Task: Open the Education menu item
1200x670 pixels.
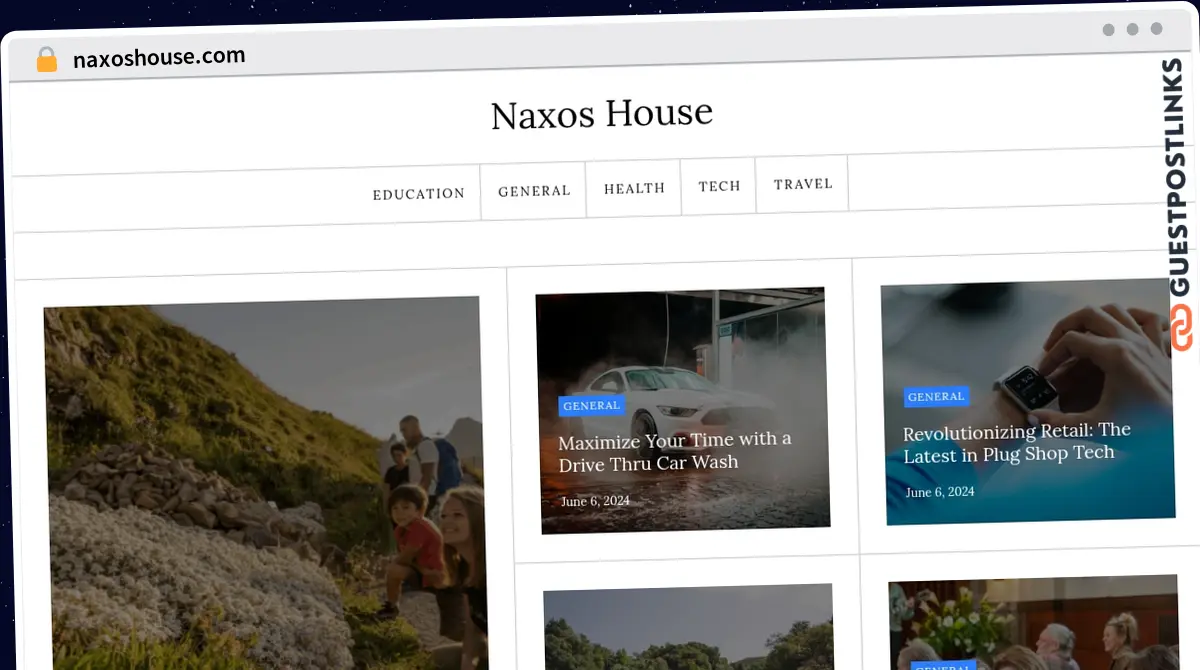Action: point(419,194)
